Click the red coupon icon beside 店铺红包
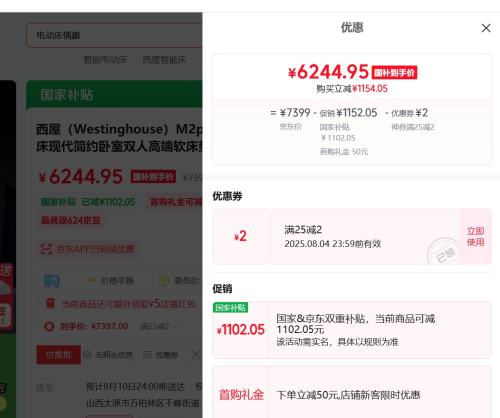Image resolution: width=500 pixels, height=418 pixels. (x=50, y=304)
